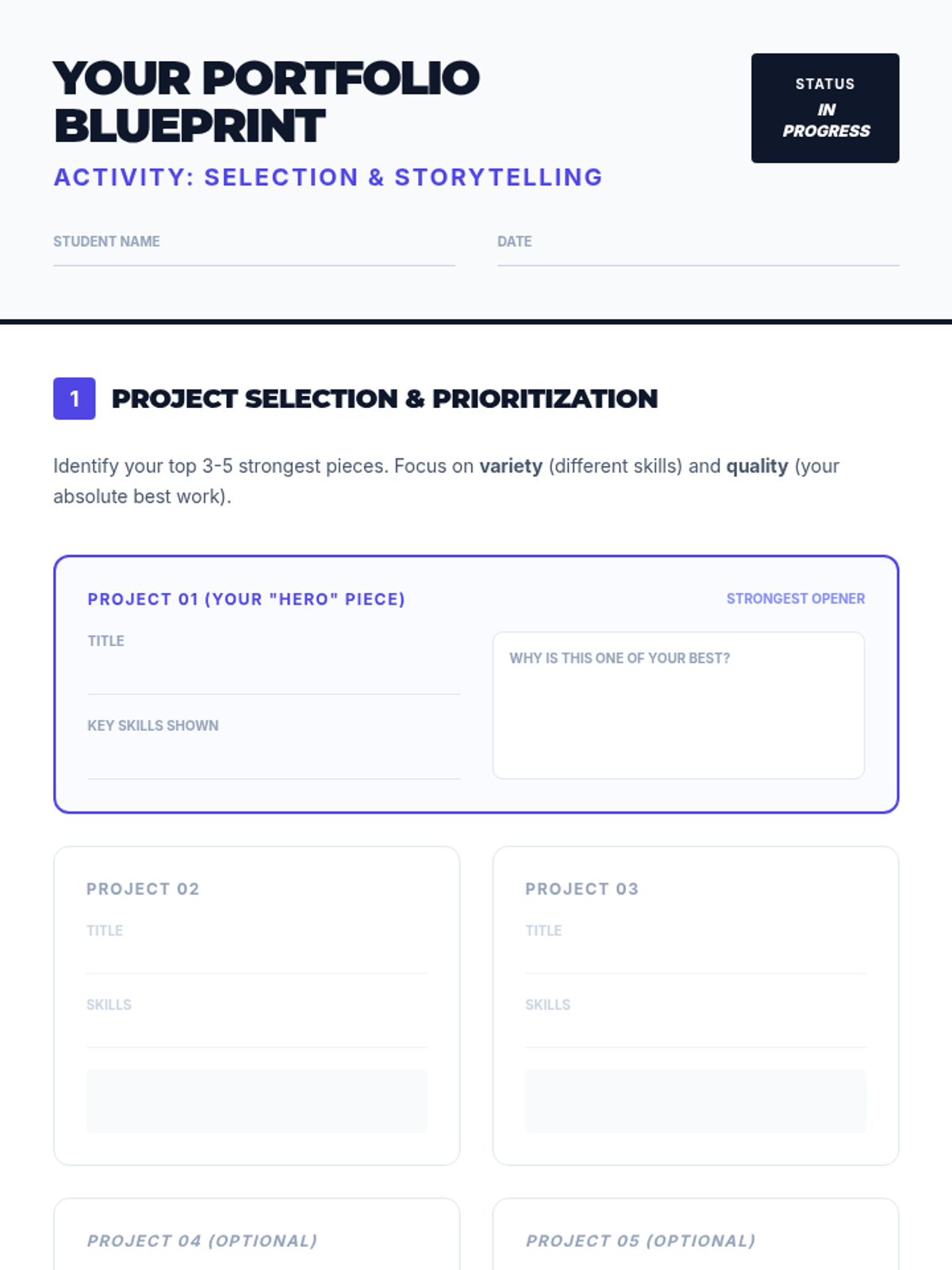Screen dimensions: 952x1270
Task: Click the Project 03 Title field
Action: pyautogui.click(x=696, y=948)
